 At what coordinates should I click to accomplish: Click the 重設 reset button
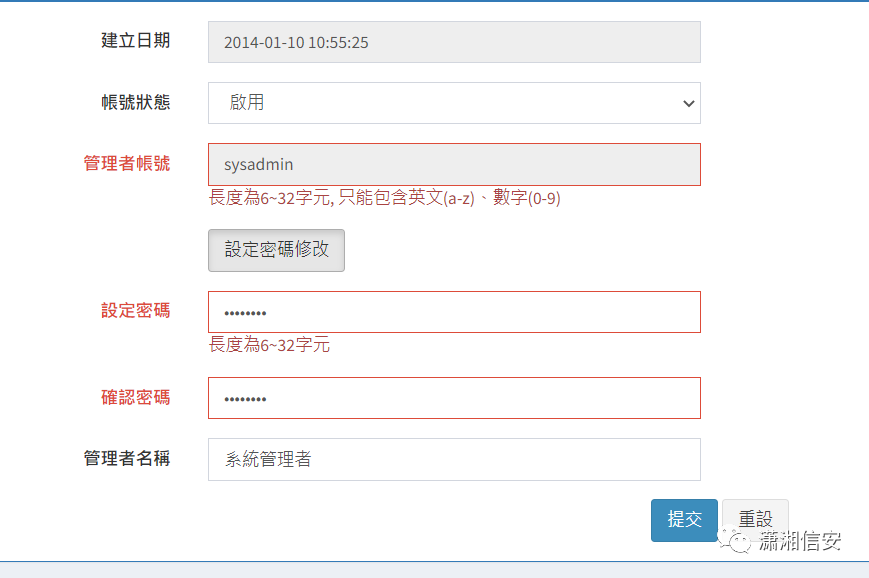click(755, 519)
